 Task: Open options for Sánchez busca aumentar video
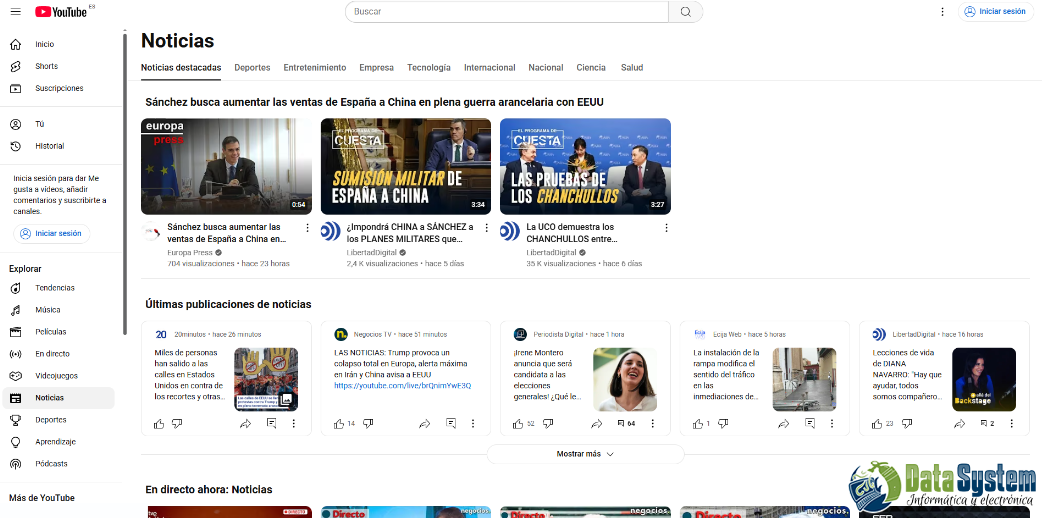(307, 227)
